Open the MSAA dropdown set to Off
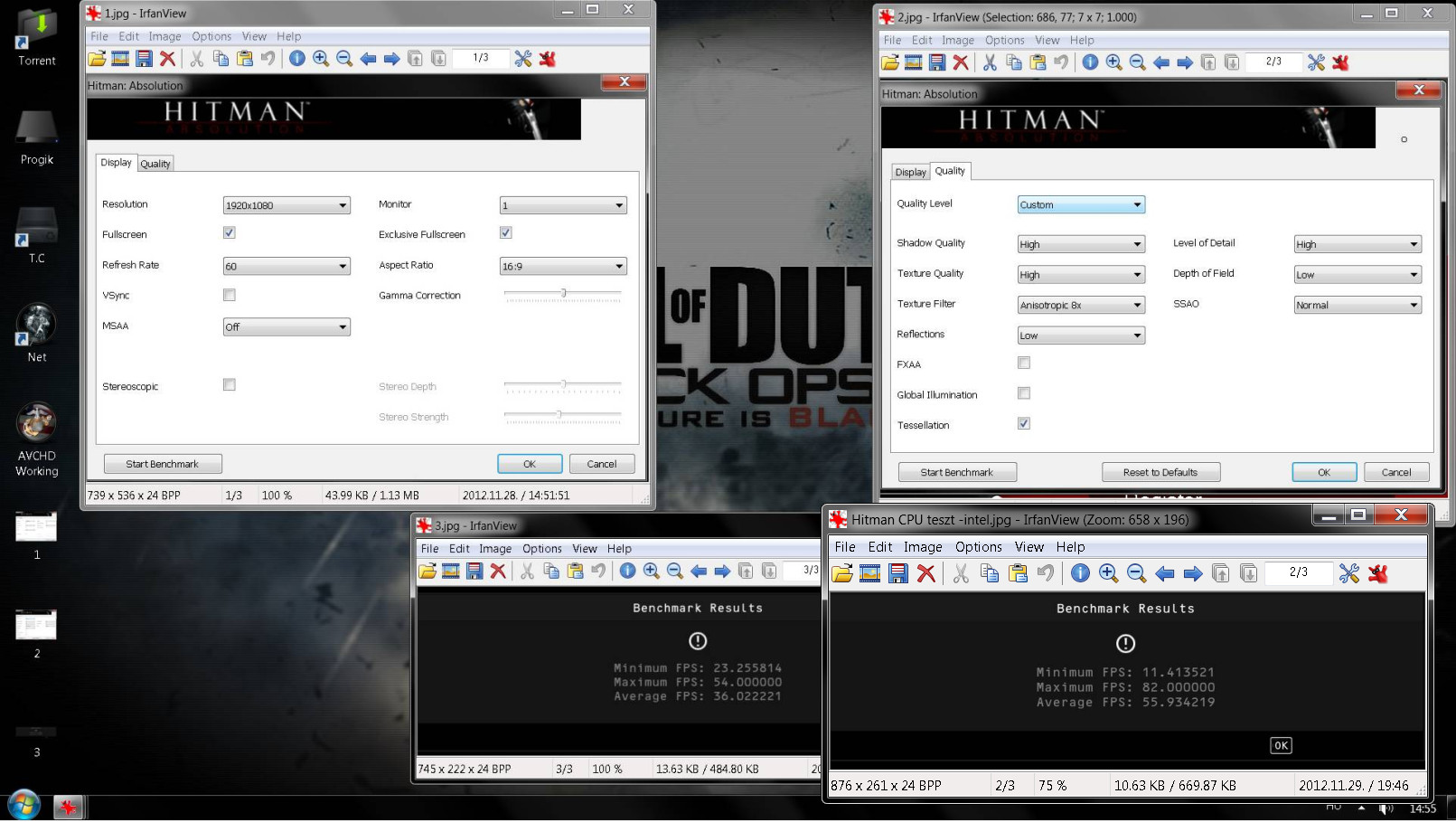This screenshot has width=1456, height=822. (287, 326)
